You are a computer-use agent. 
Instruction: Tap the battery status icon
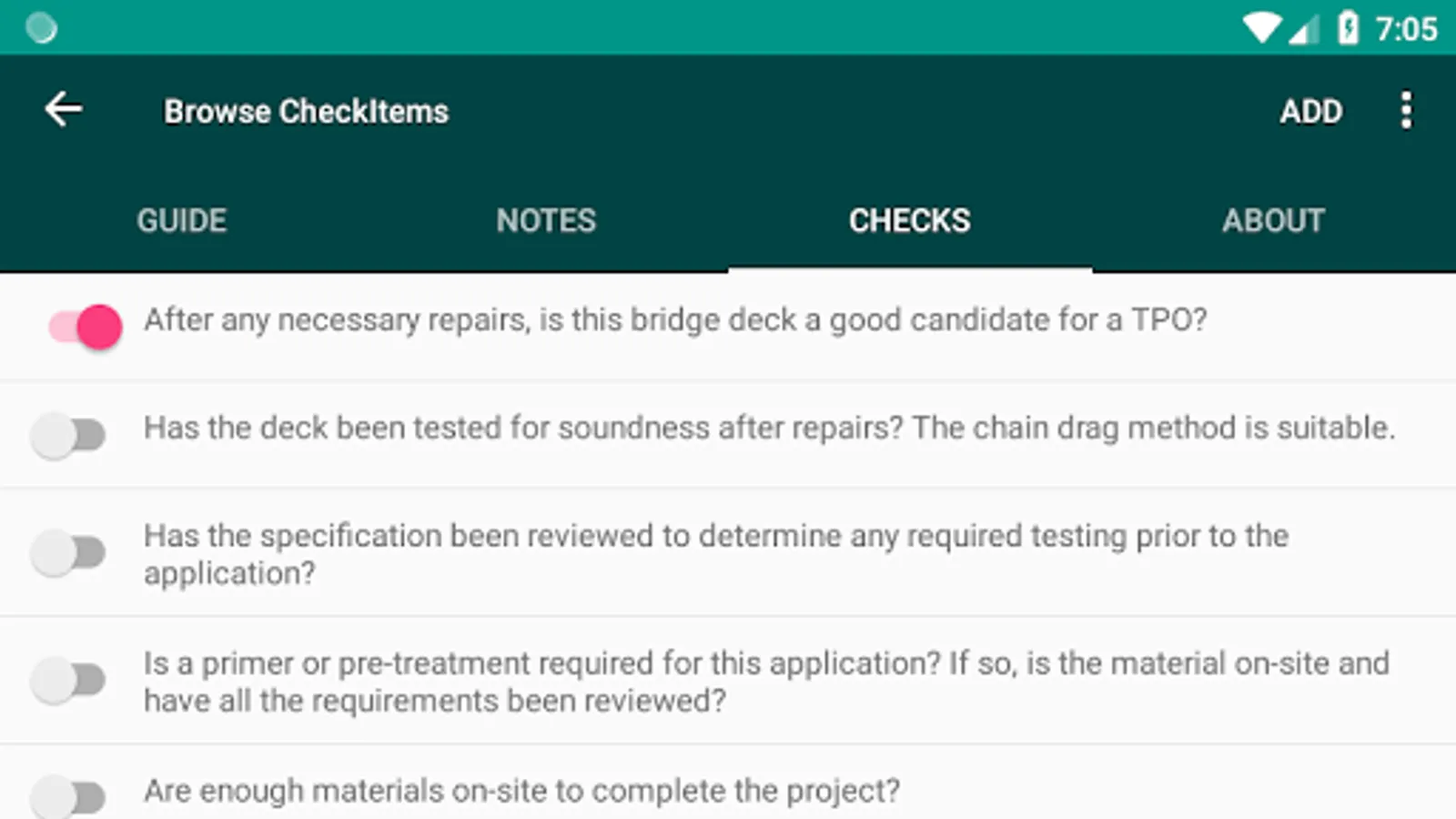tap(1348, 28)
